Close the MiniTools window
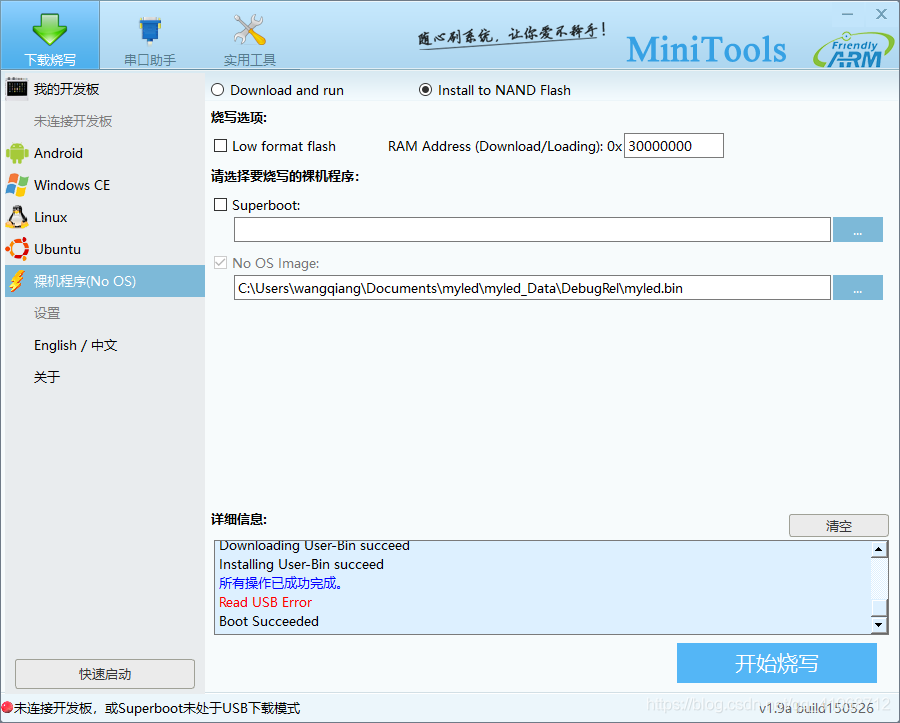The height and width of the screenshot is (723, 900). pos(882,14)
